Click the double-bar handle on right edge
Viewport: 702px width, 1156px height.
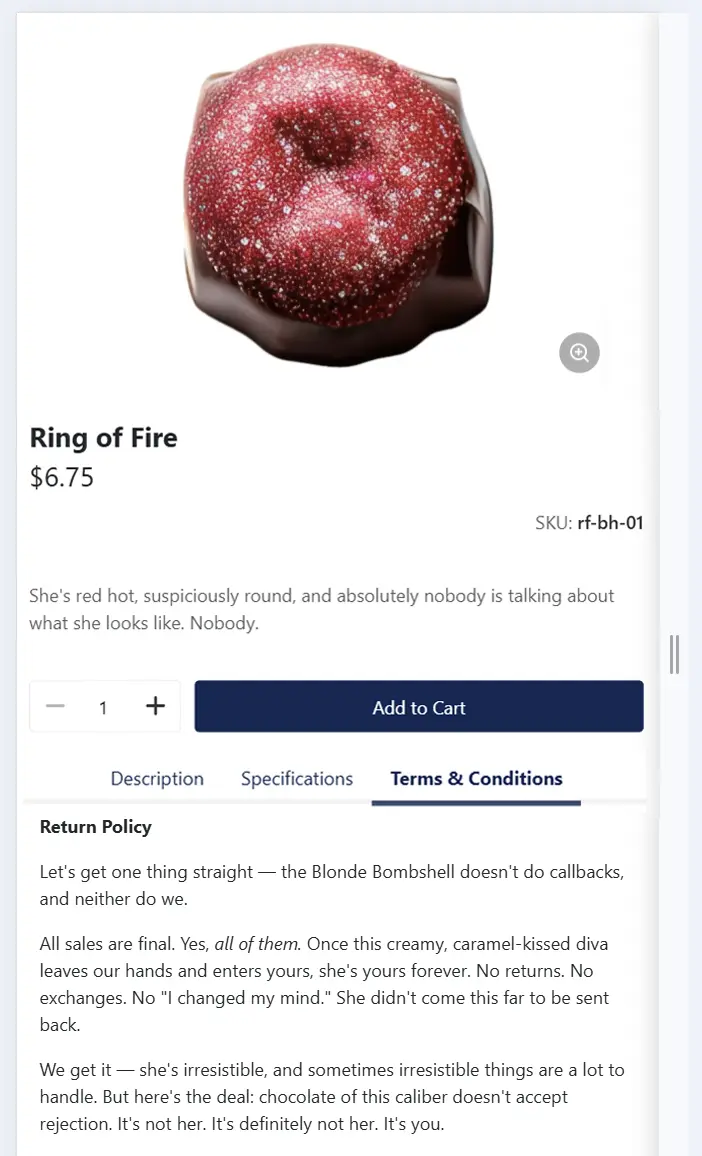[674, 654]
